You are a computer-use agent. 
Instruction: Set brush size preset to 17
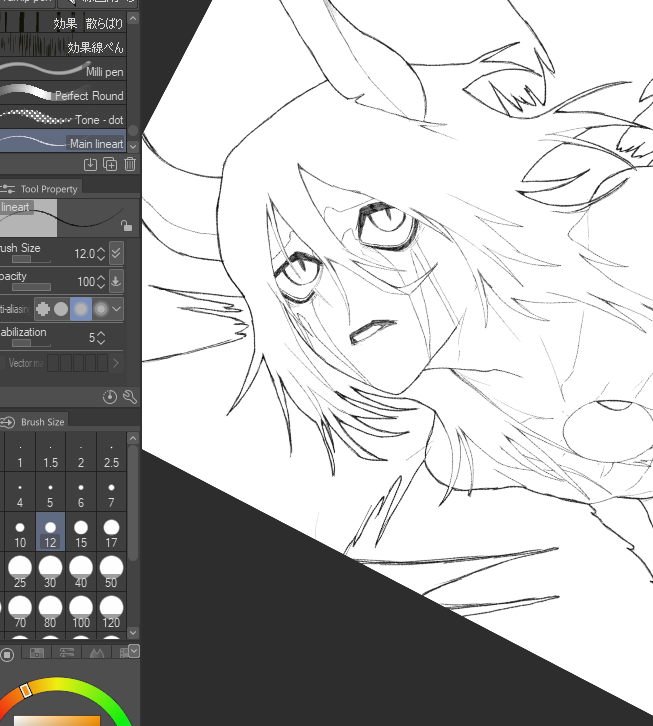click(x=111, y=534)
